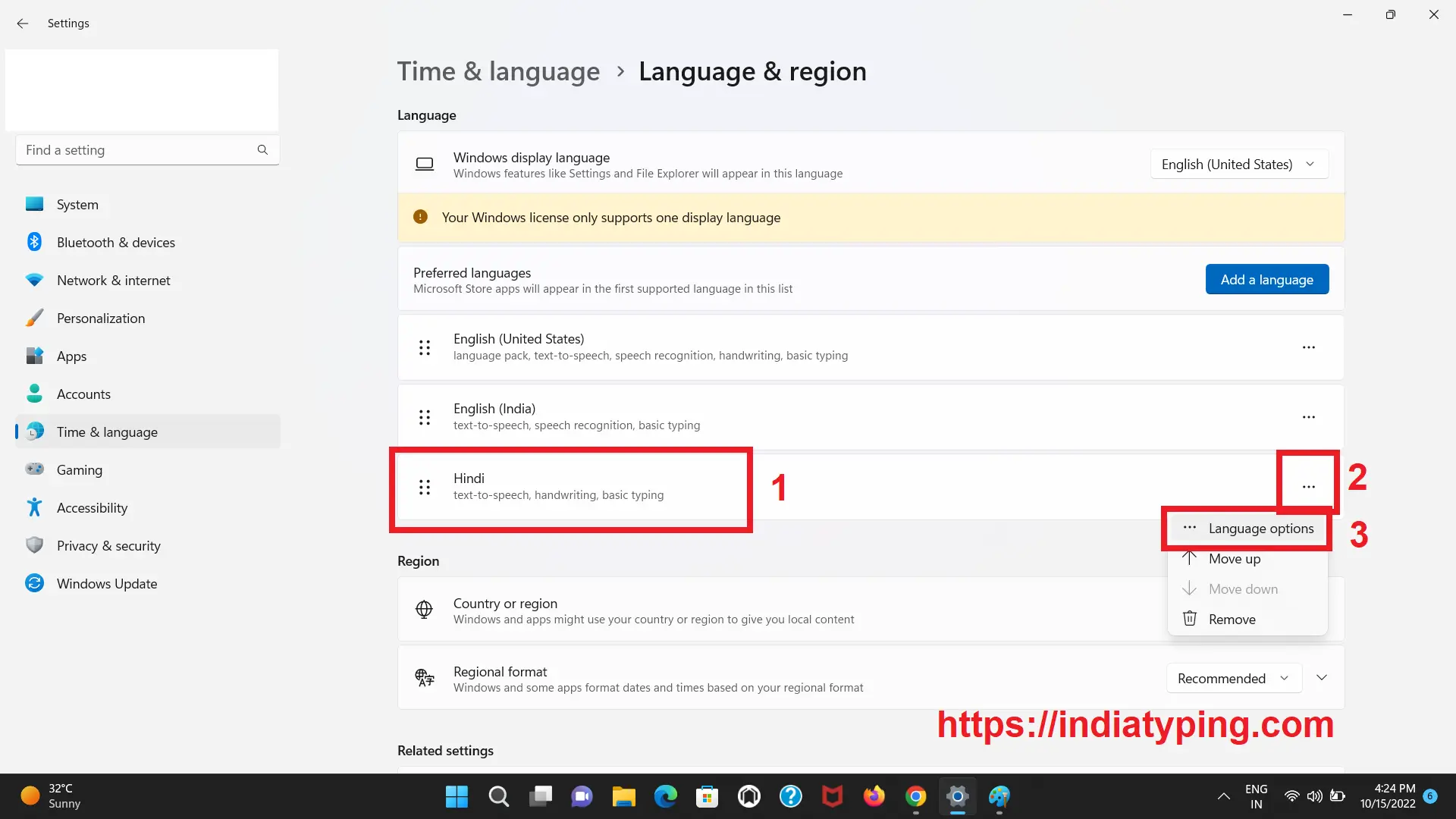Open Chat app on taskbar
This screenshot has width=1456, height=819.
click(582, 796)
